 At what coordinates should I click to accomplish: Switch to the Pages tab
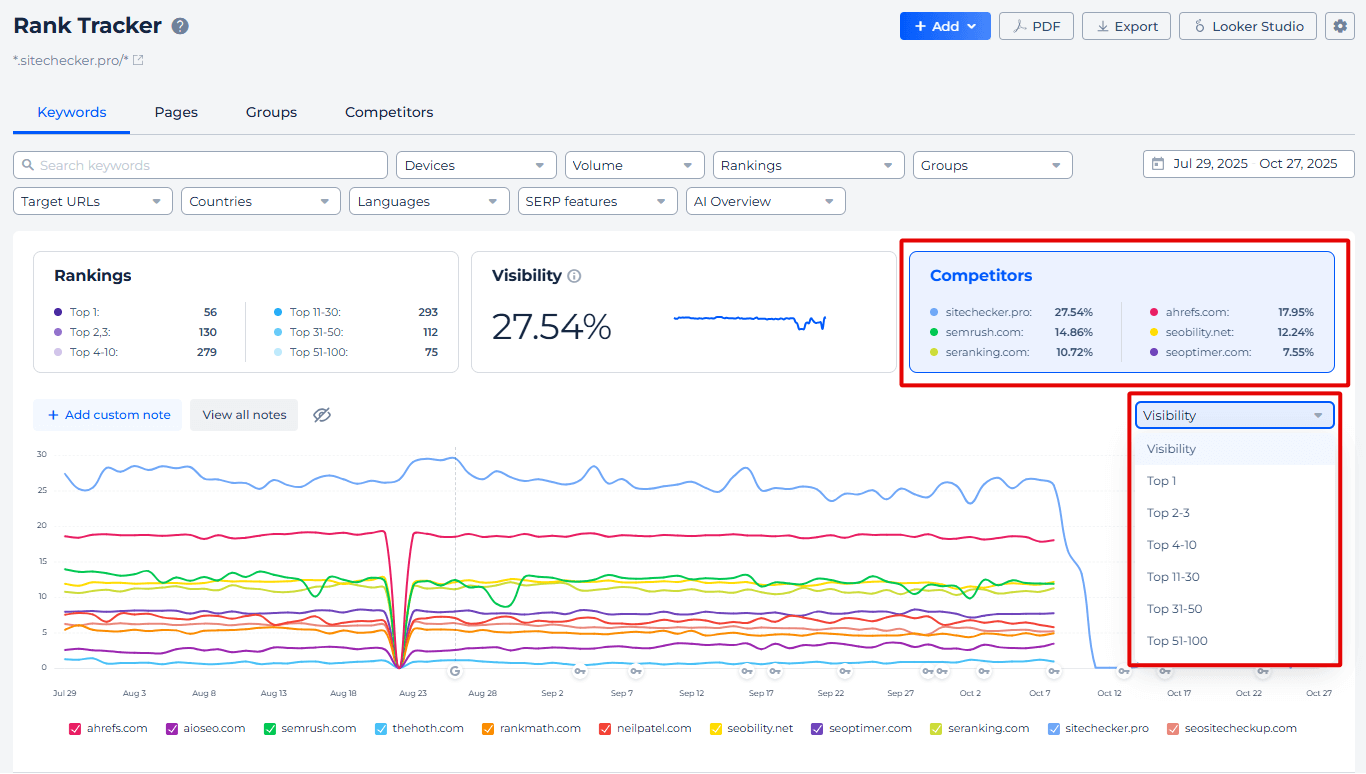[176, 112]
